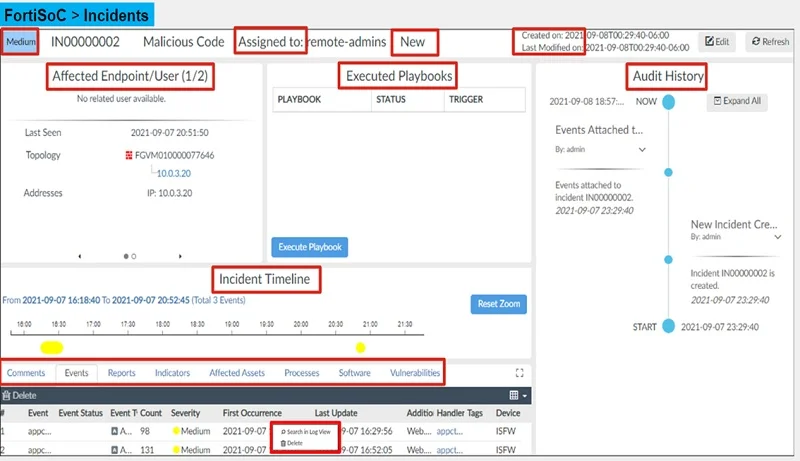The image size is (800, 461).
Task: Click the IP: 10.0.3.20 address text
Action: (169, 193)
